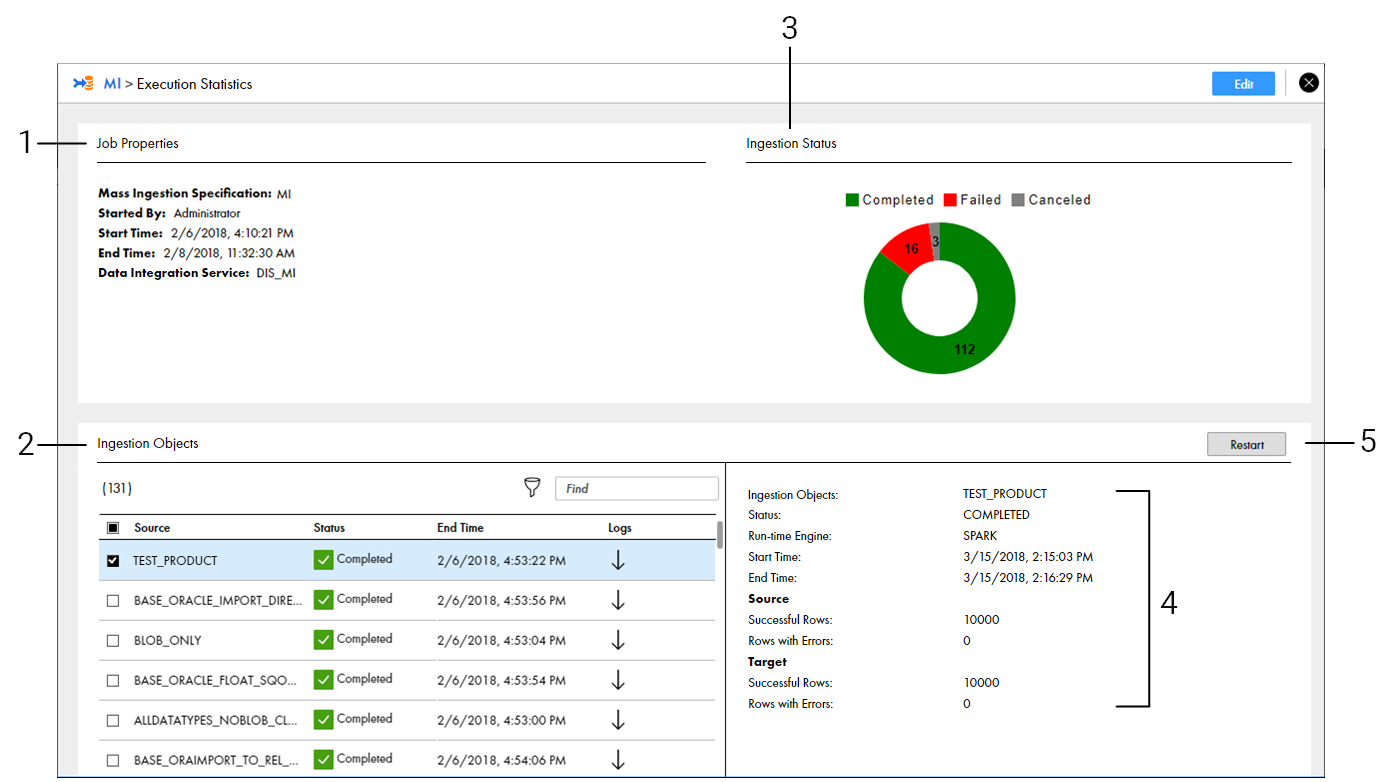Check the BLOB_ONLY checkbox
Screen dimensions: 1394x782
click(113, 641)
